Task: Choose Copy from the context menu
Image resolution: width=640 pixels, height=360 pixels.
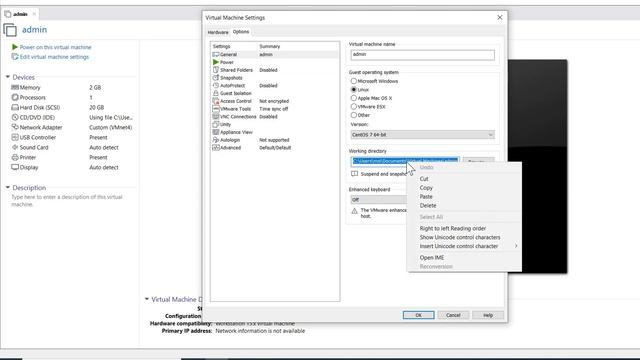Action: coord(464,188)
